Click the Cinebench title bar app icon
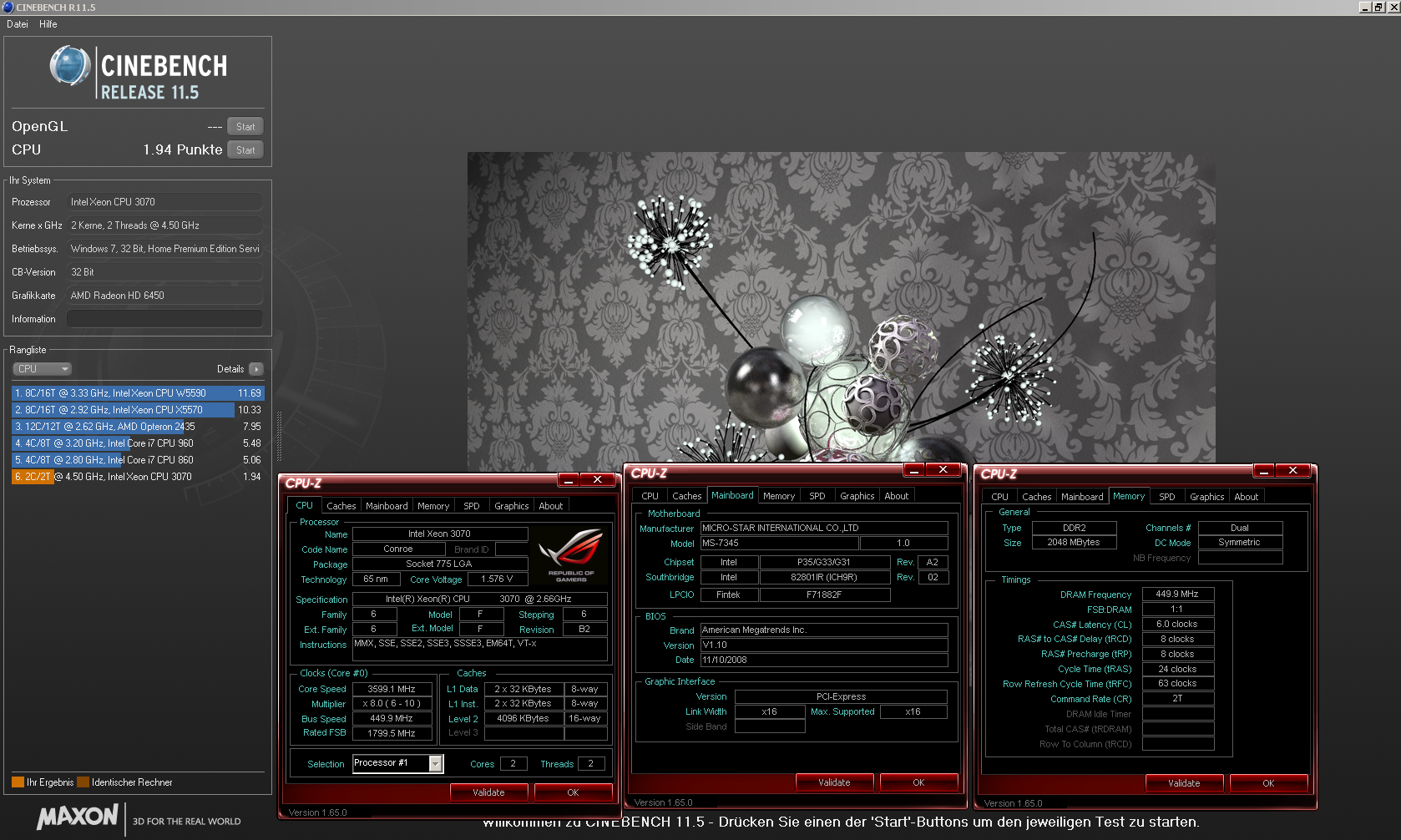 tap(8, 7)
